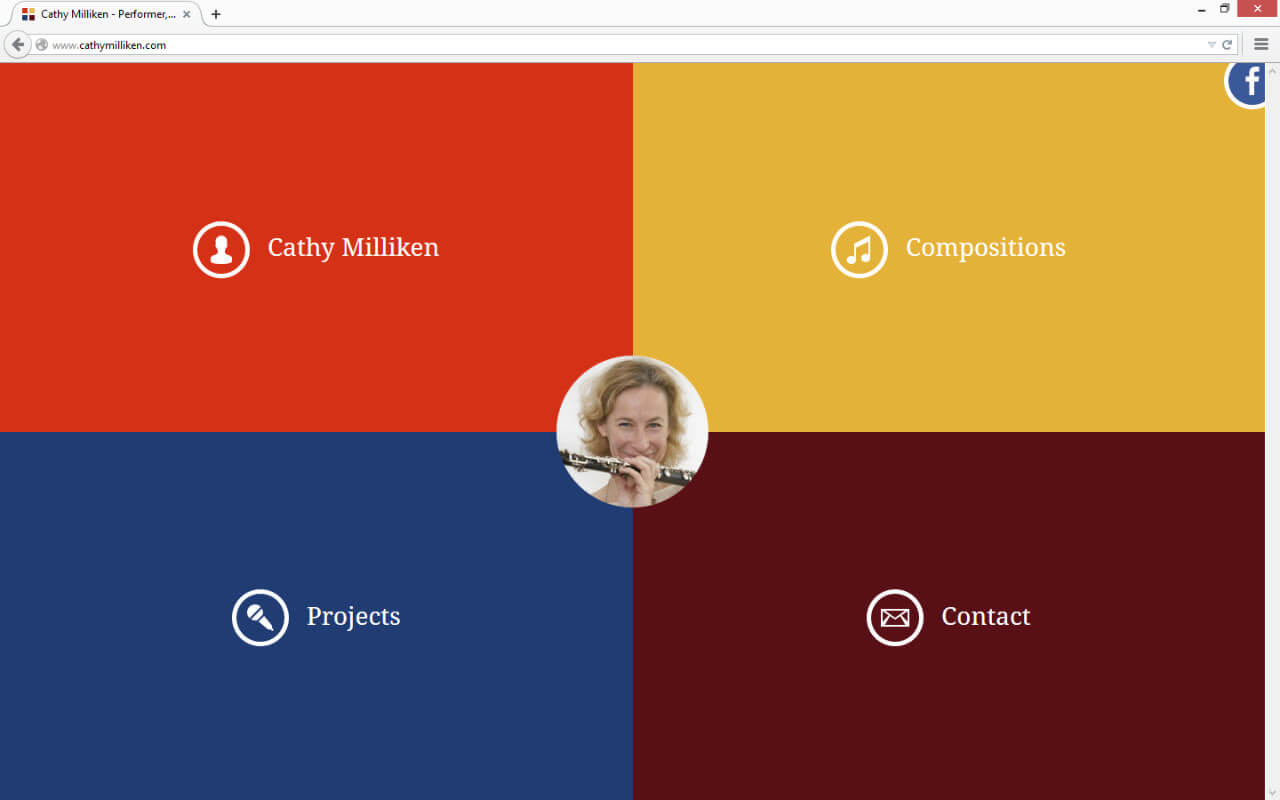
Task: Open the Contact text link
Action: [x=986, y=616]
